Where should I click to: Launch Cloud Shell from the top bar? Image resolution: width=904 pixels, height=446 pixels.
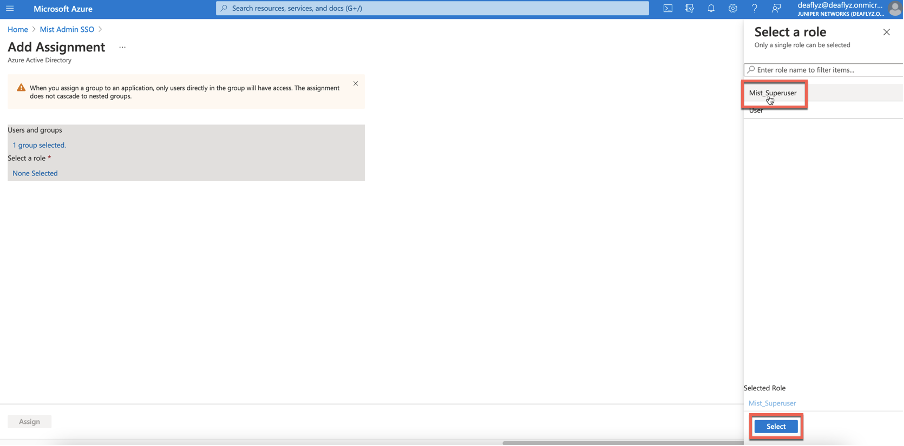point(668,8)
